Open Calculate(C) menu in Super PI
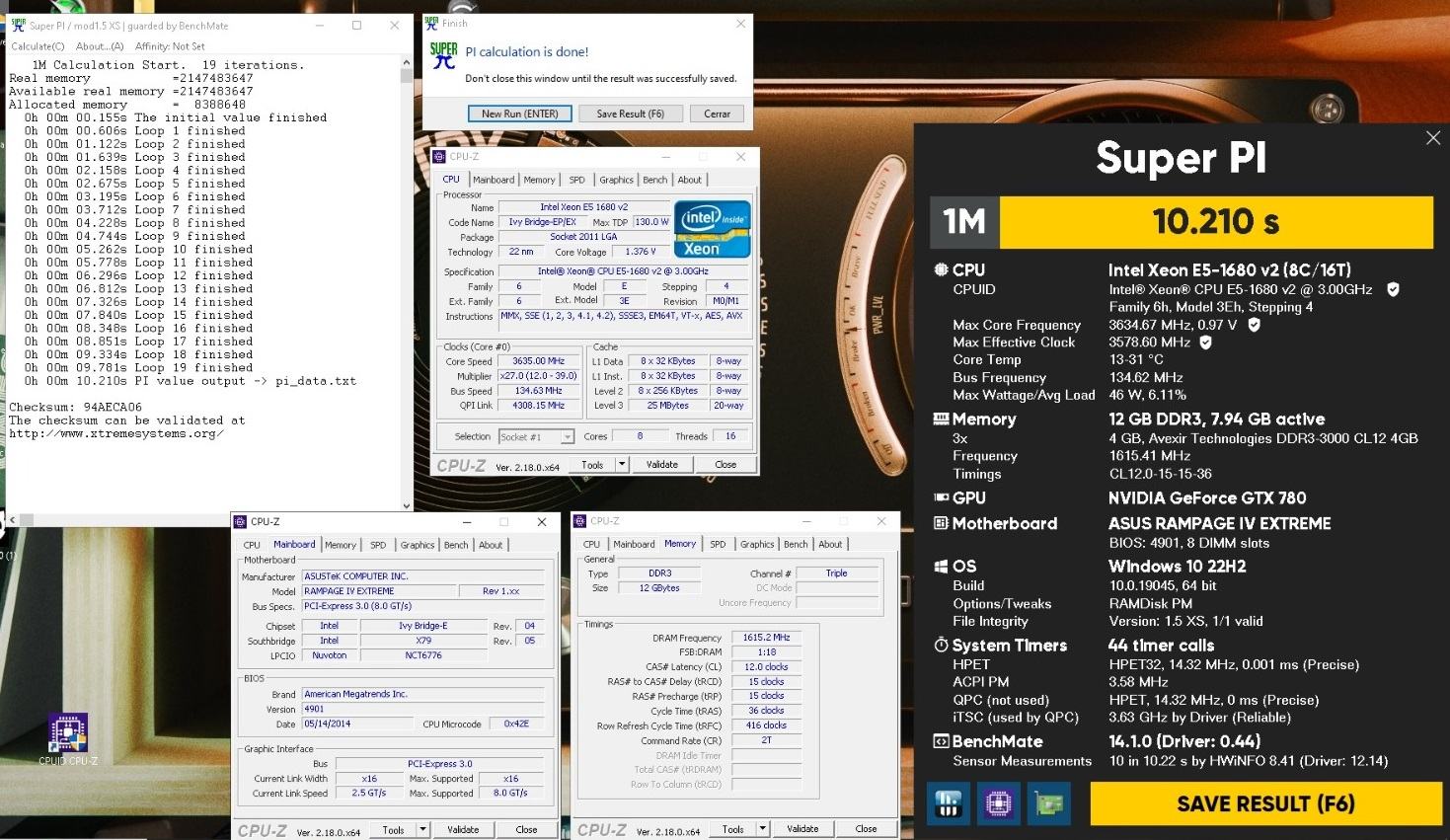This screenshot has width=1450, height=840. [x=38, y=46]
